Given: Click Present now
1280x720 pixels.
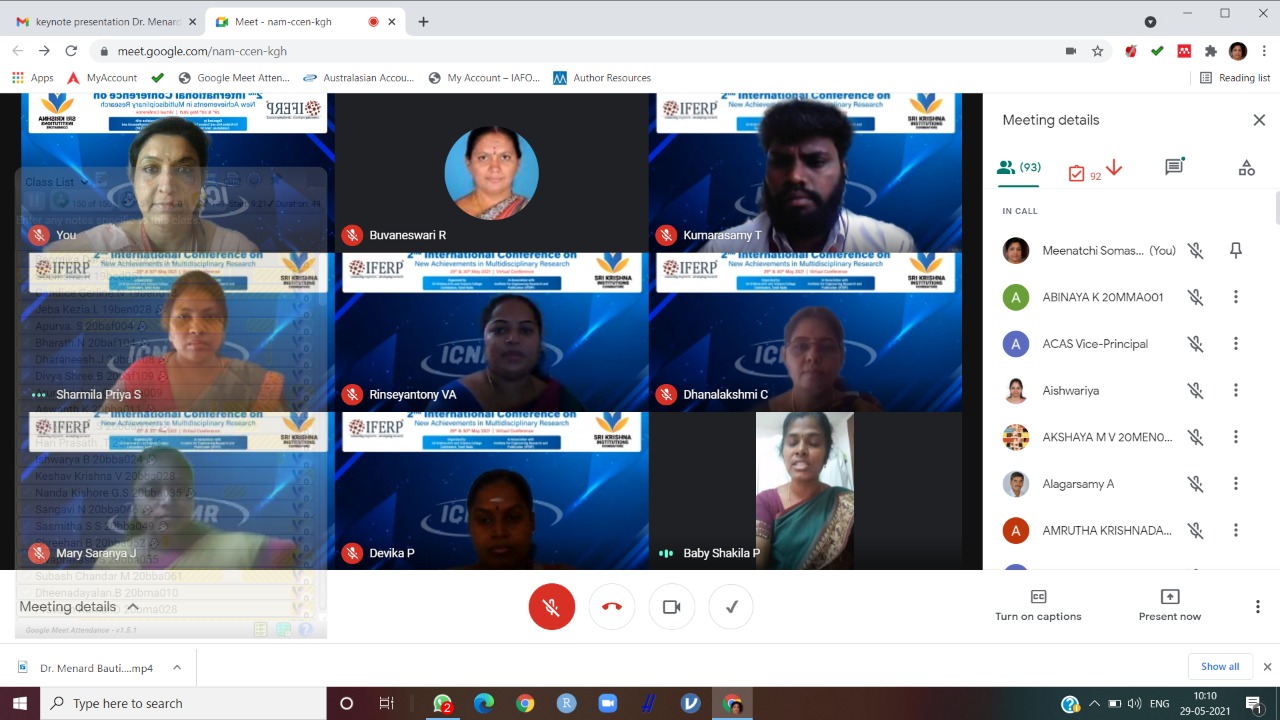Looking at the screenshot, I should pos(1169,605).
